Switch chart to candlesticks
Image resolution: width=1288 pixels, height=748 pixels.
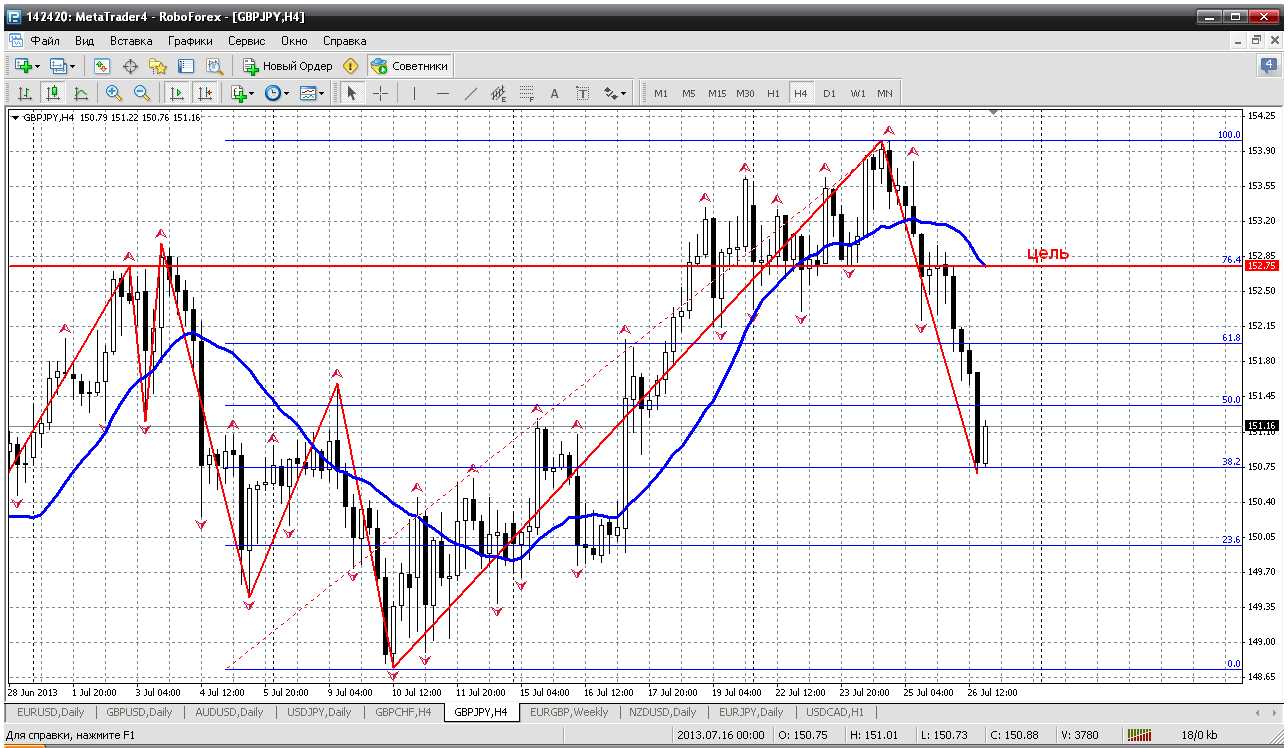53,93
